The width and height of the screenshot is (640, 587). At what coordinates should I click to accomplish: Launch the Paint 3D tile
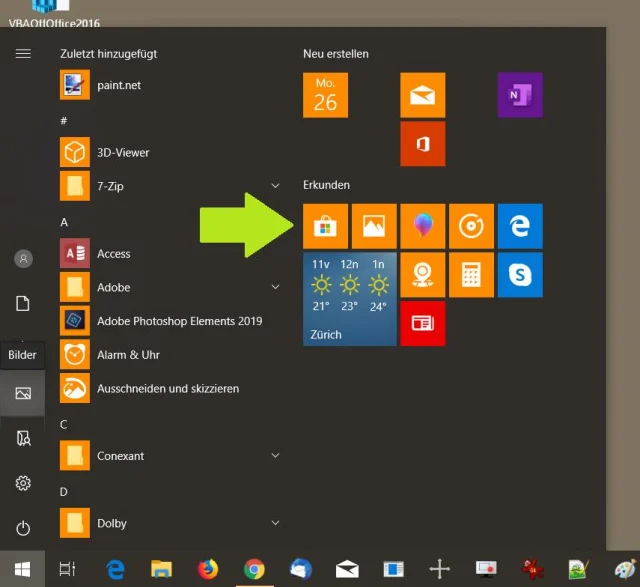coord(422,226)
